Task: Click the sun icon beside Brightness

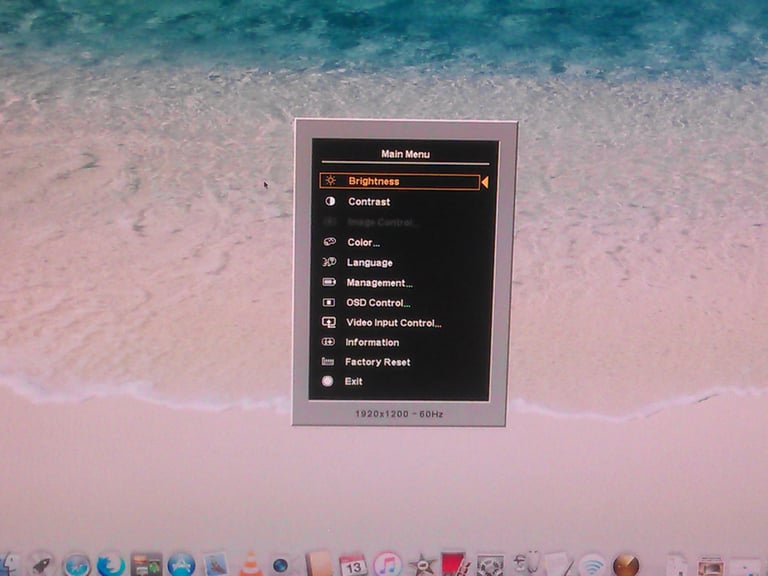Action: click(x=331, y=181)
